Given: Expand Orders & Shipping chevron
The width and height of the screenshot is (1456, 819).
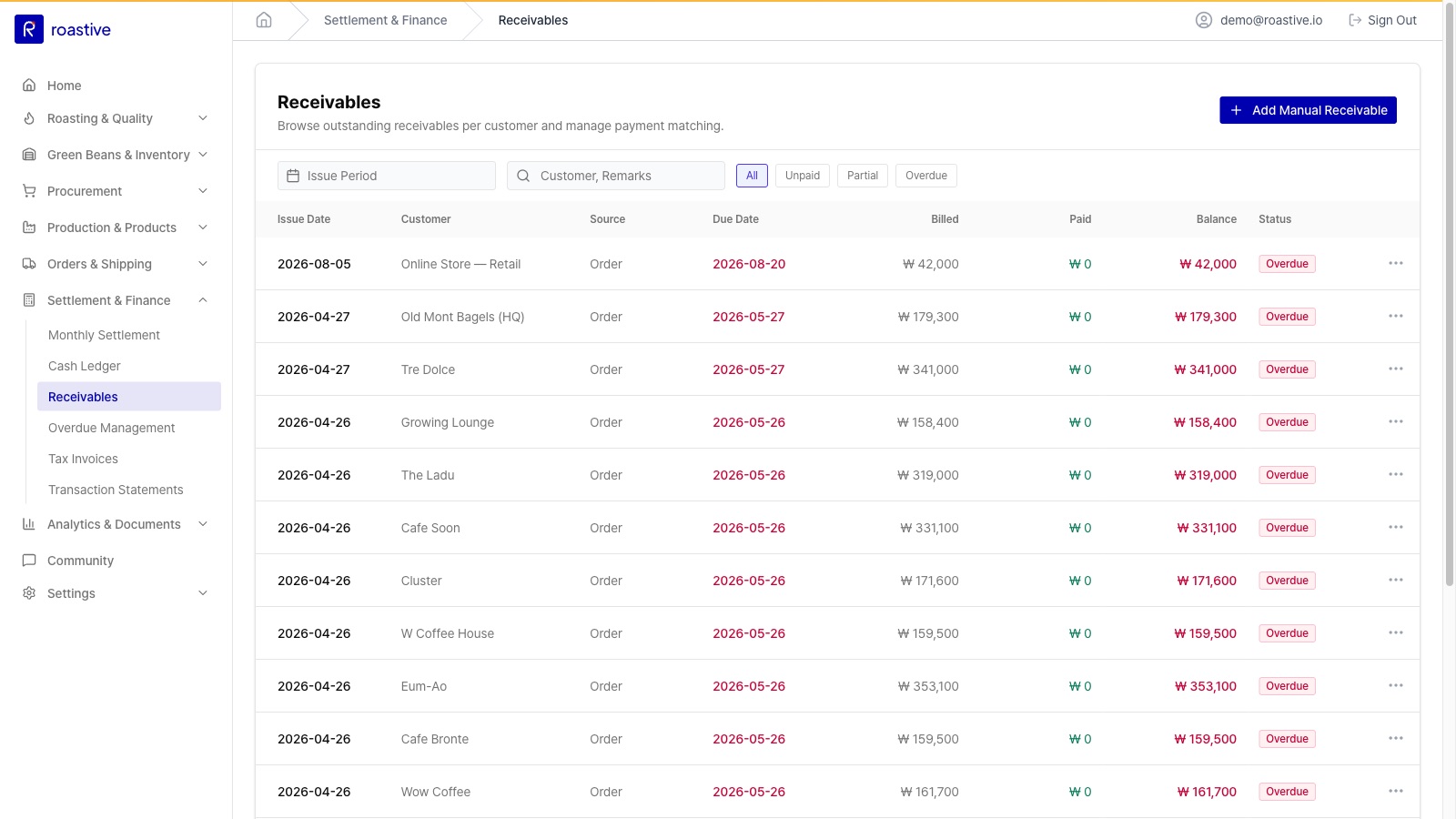Looking at the screenshot, I should (x=203, y=264).
